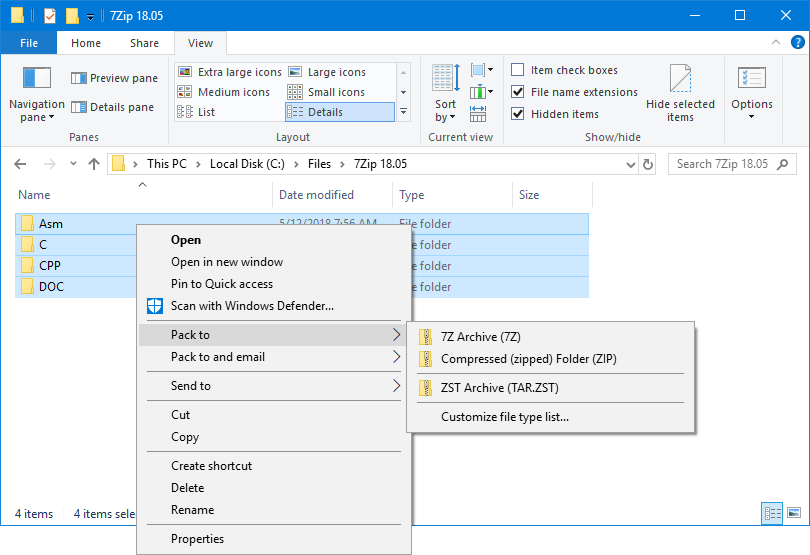This screenshot has height=555, width=810.
Task: Open the Sort by menu
Action: point(445,94)
